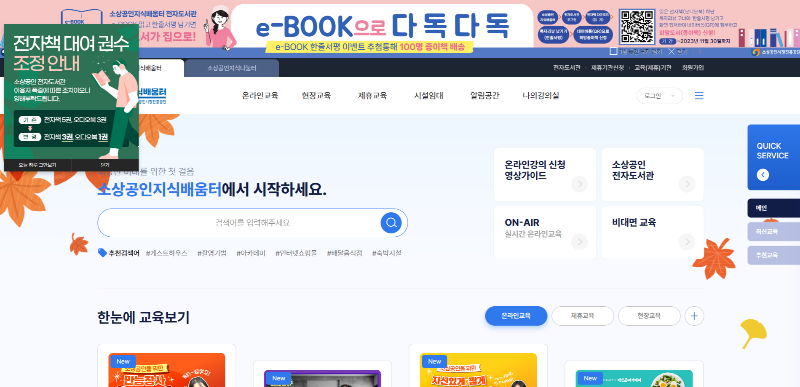This screenshot has width=800, height=387.
Task: Open the 알림공간 main menu
Action: [x=485, y=95]
